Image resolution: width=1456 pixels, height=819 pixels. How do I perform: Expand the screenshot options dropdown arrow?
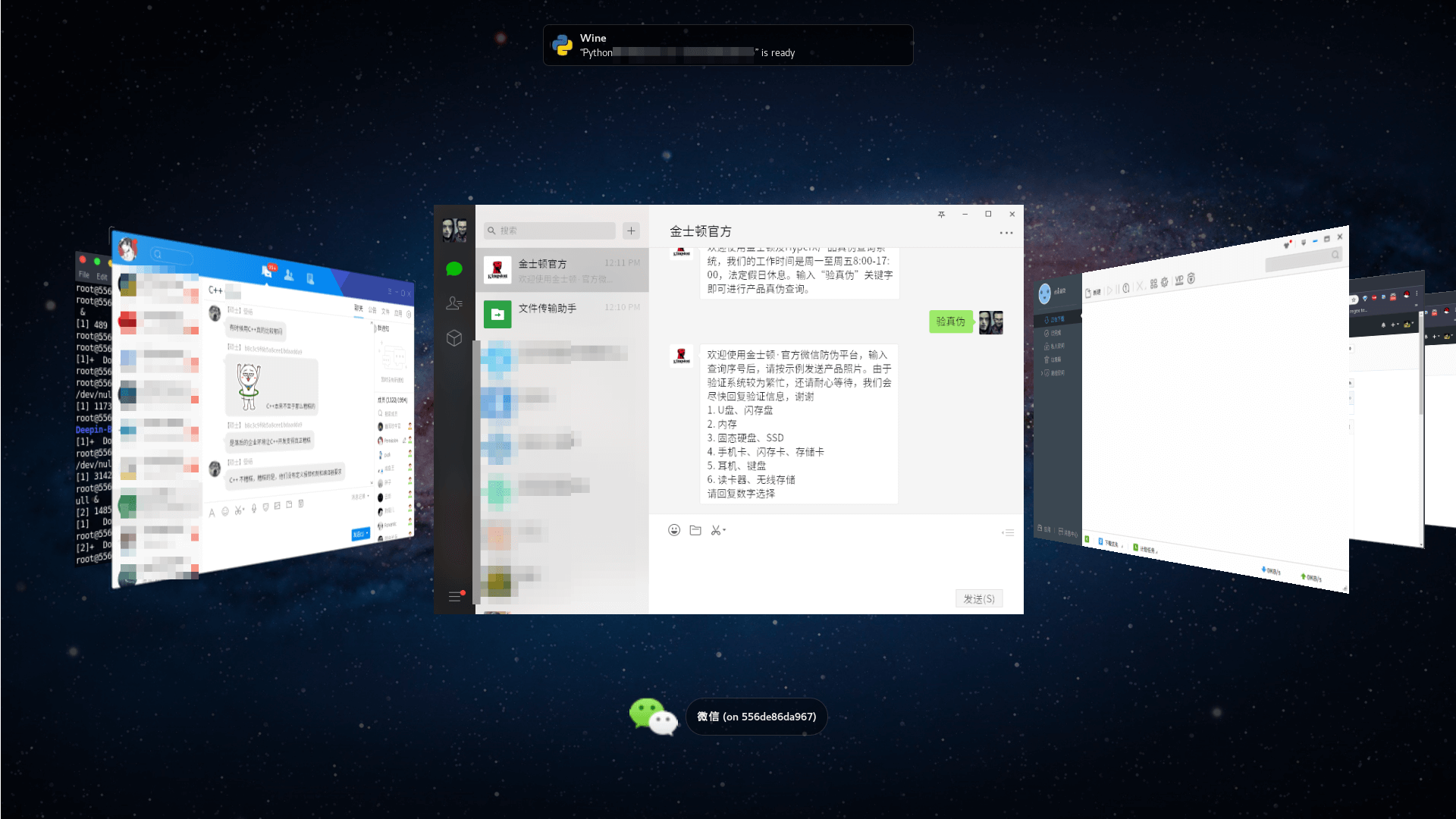(x=725, y=530)
